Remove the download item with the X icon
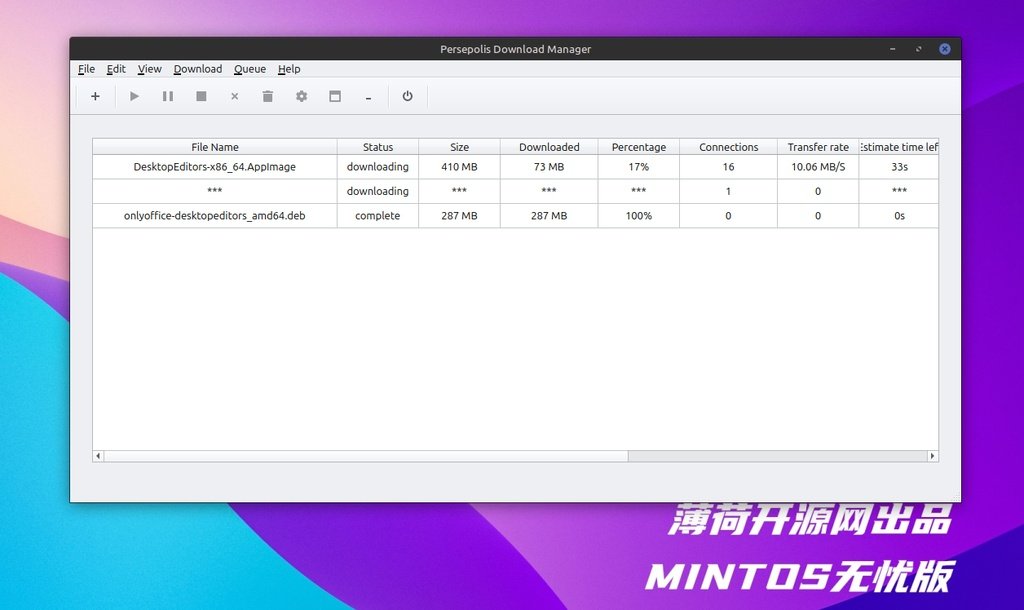1024x610 pixels. (x=234, y=97)
